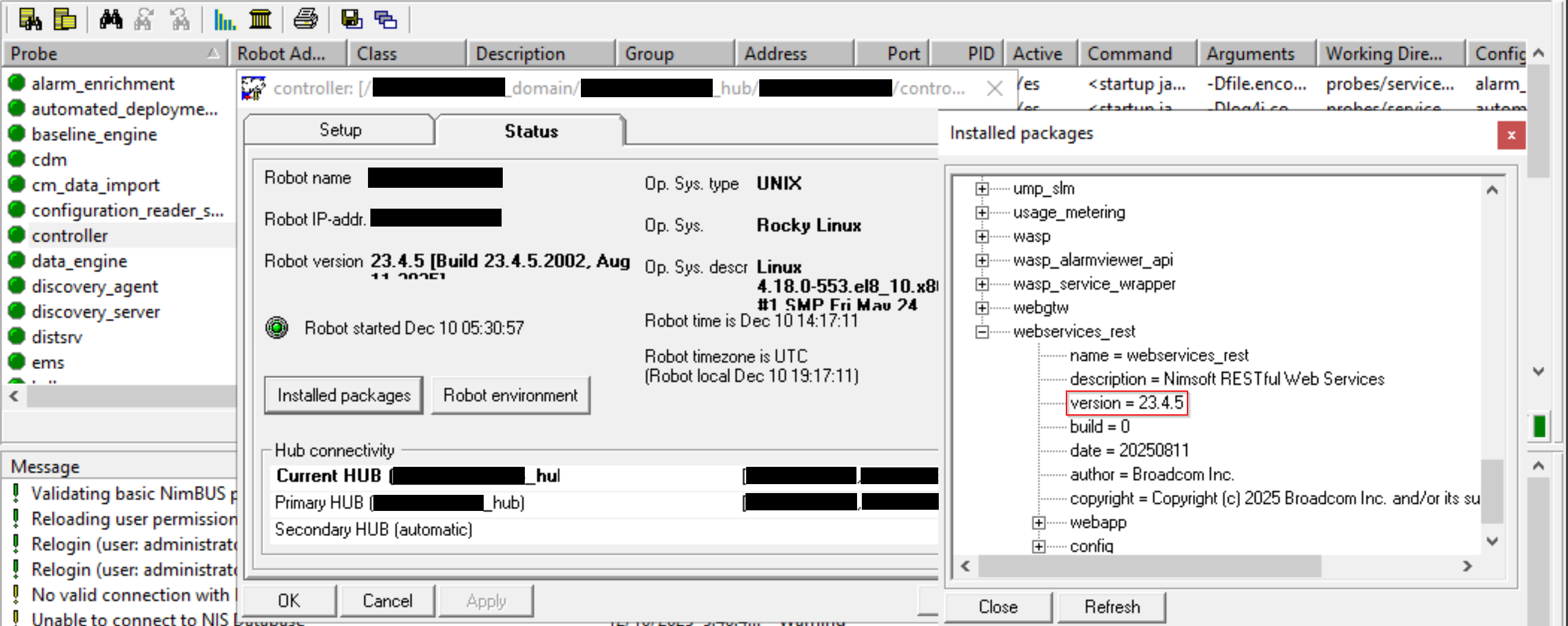Click the yellow pillared building toolbar icon
Viewport: 1568px width, 626px height.
coord(260,20)
